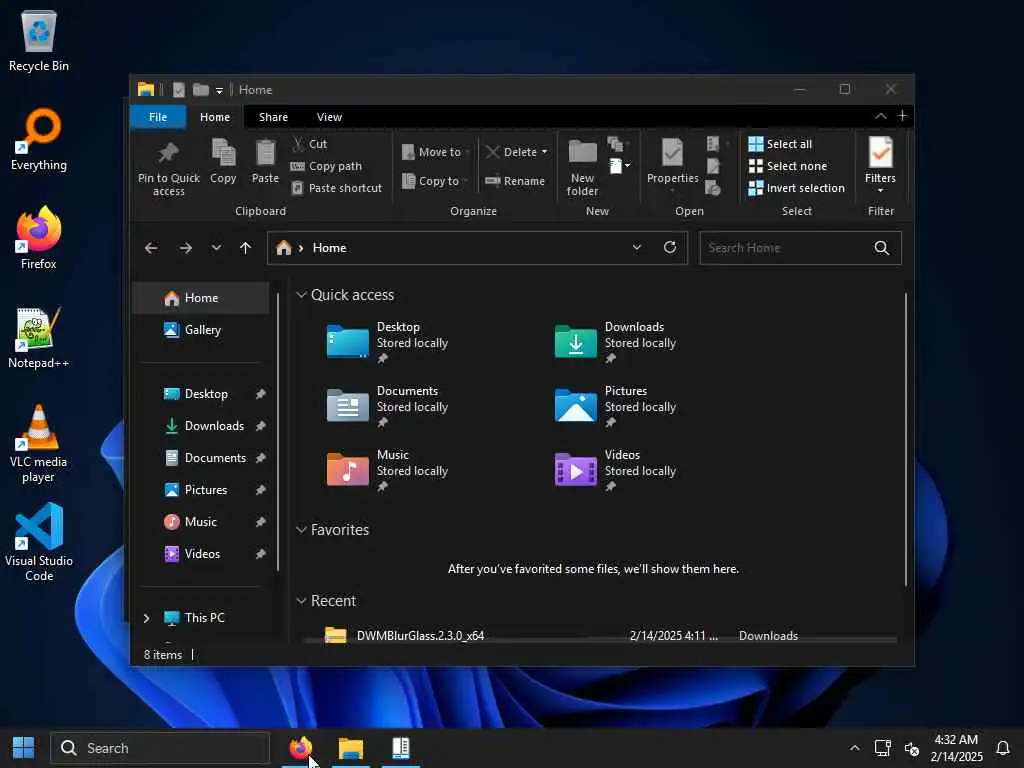Collapse the Favorites section
Screen dimensions: 1024x768
coord(301,530)
